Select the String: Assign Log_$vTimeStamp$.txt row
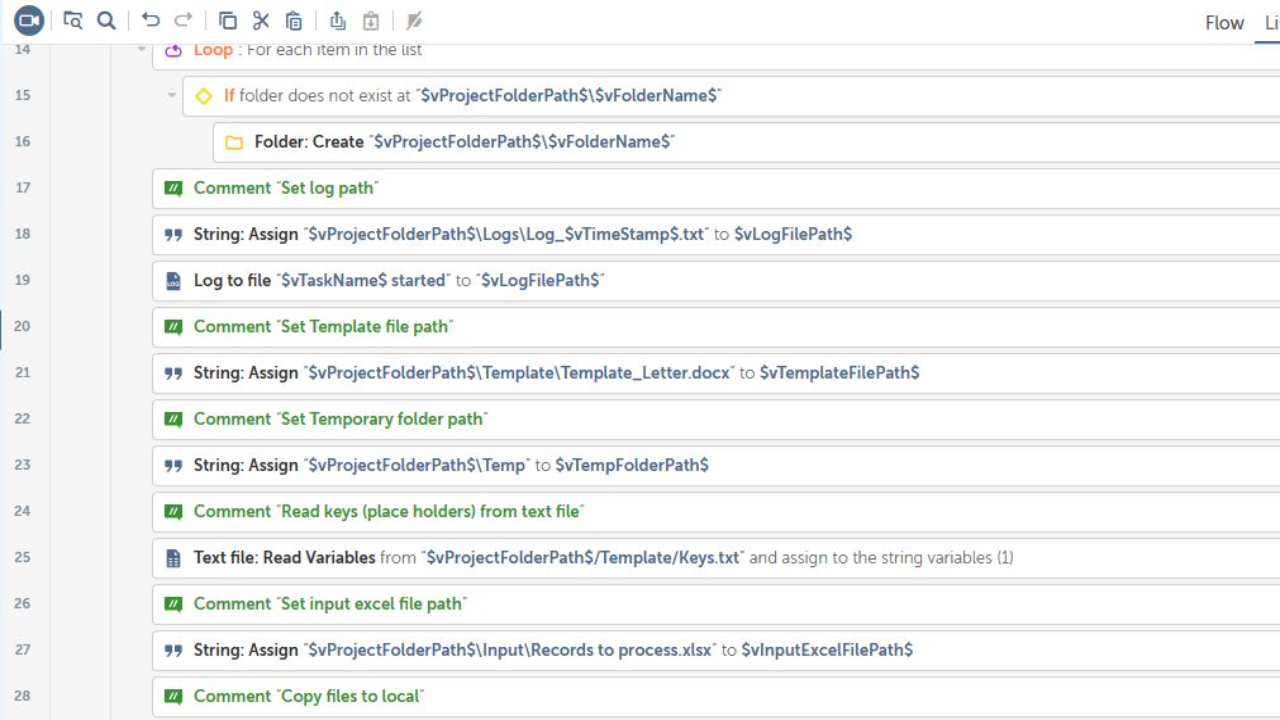Image resolution: width=1280 pixels, height=720 pixels. [716, 234]
